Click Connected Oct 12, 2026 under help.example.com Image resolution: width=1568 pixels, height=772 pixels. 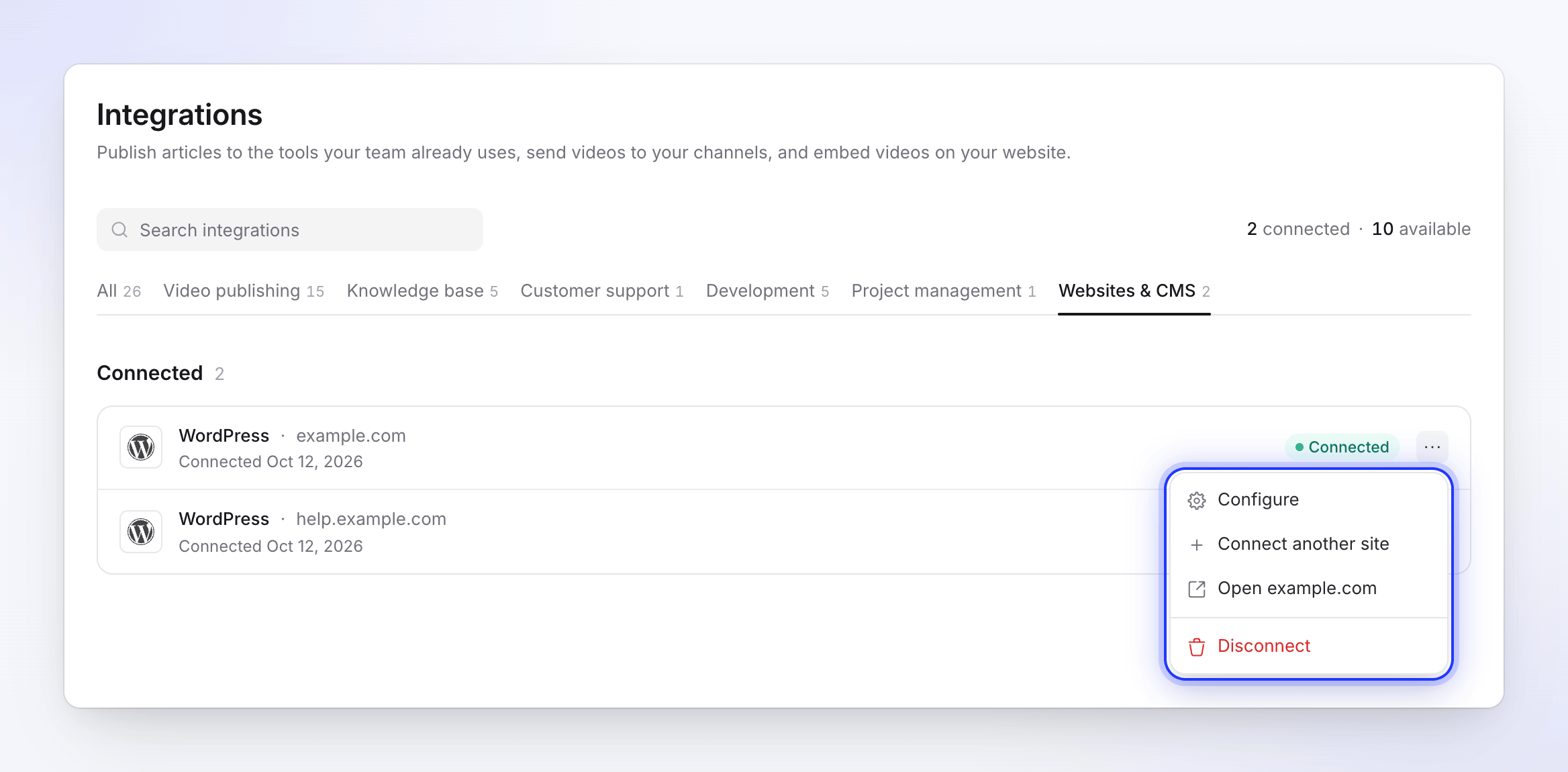tap(271, 546)
